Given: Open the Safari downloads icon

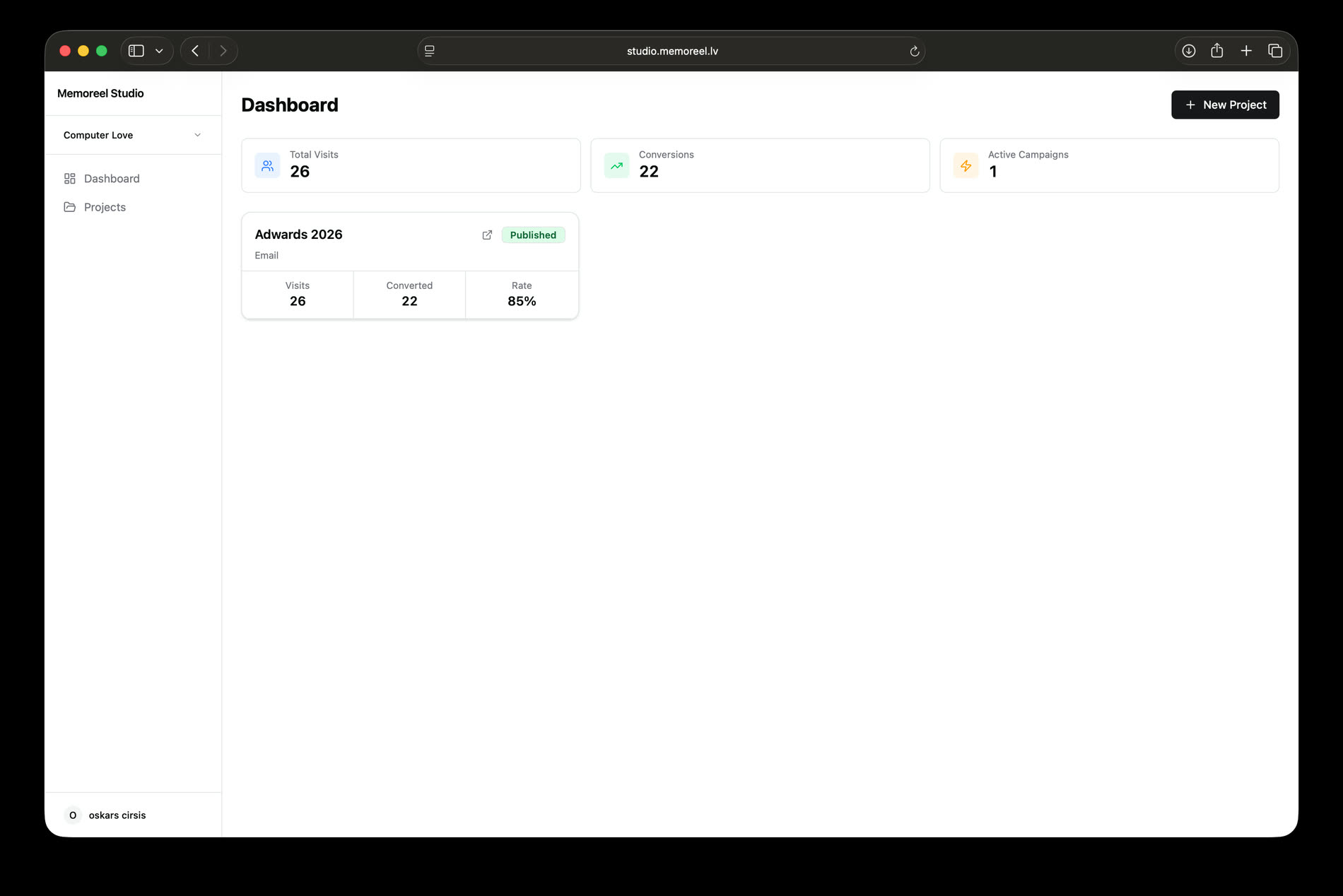Looking at the screenshot, I should 1189,51.
